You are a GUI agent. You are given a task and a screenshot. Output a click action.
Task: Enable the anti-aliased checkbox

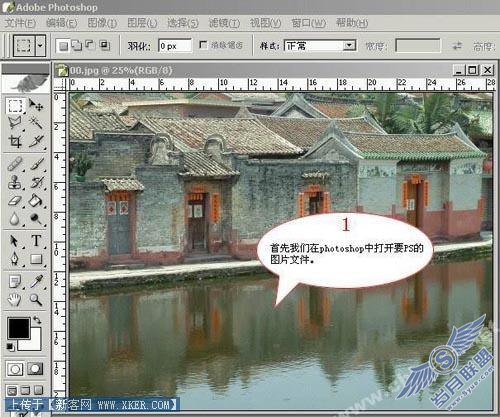point(203,45)
